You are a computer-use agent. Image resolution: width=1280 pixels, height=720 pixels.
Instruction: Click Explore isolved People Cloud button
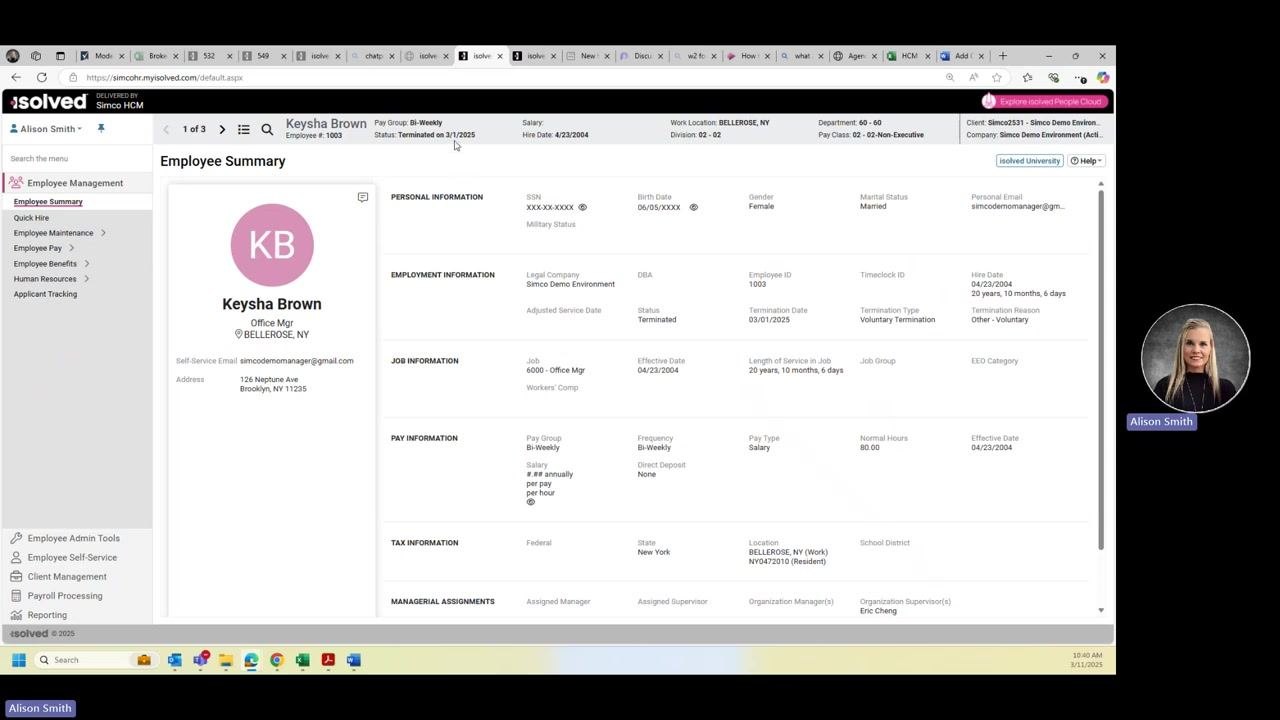click(x=1044, y=101)
